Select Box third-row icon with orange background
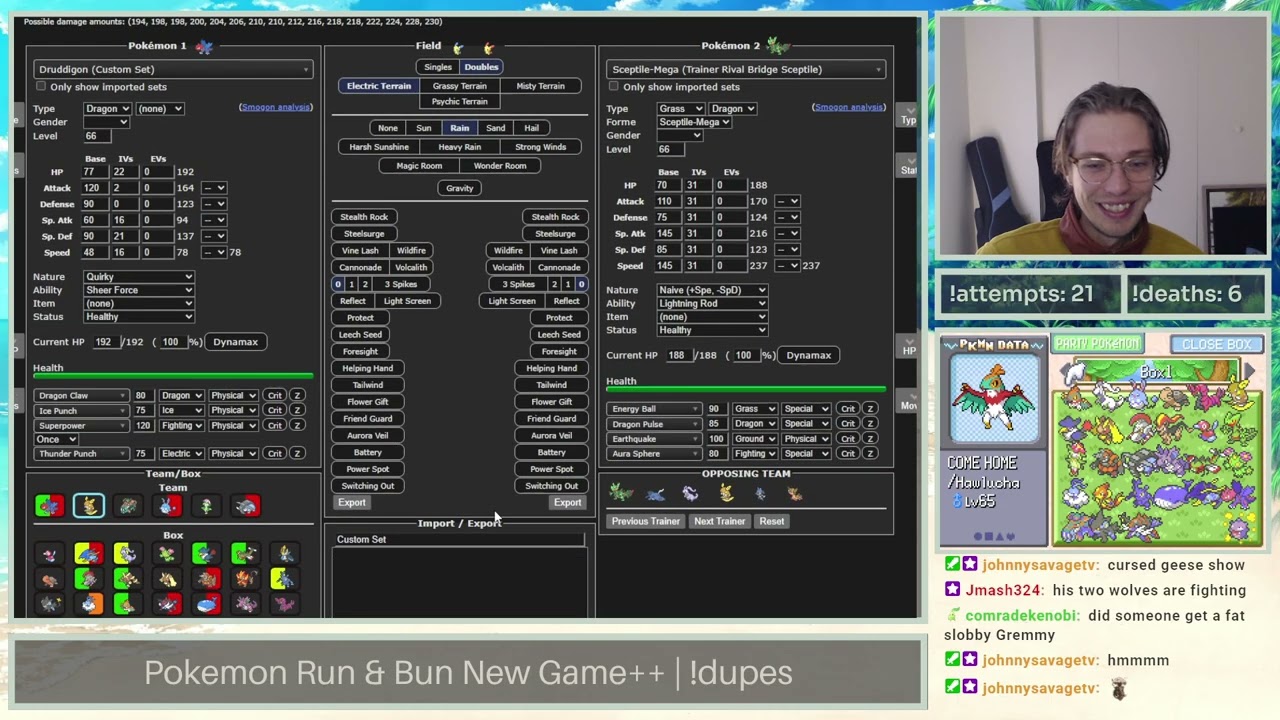 coord(88,604)
